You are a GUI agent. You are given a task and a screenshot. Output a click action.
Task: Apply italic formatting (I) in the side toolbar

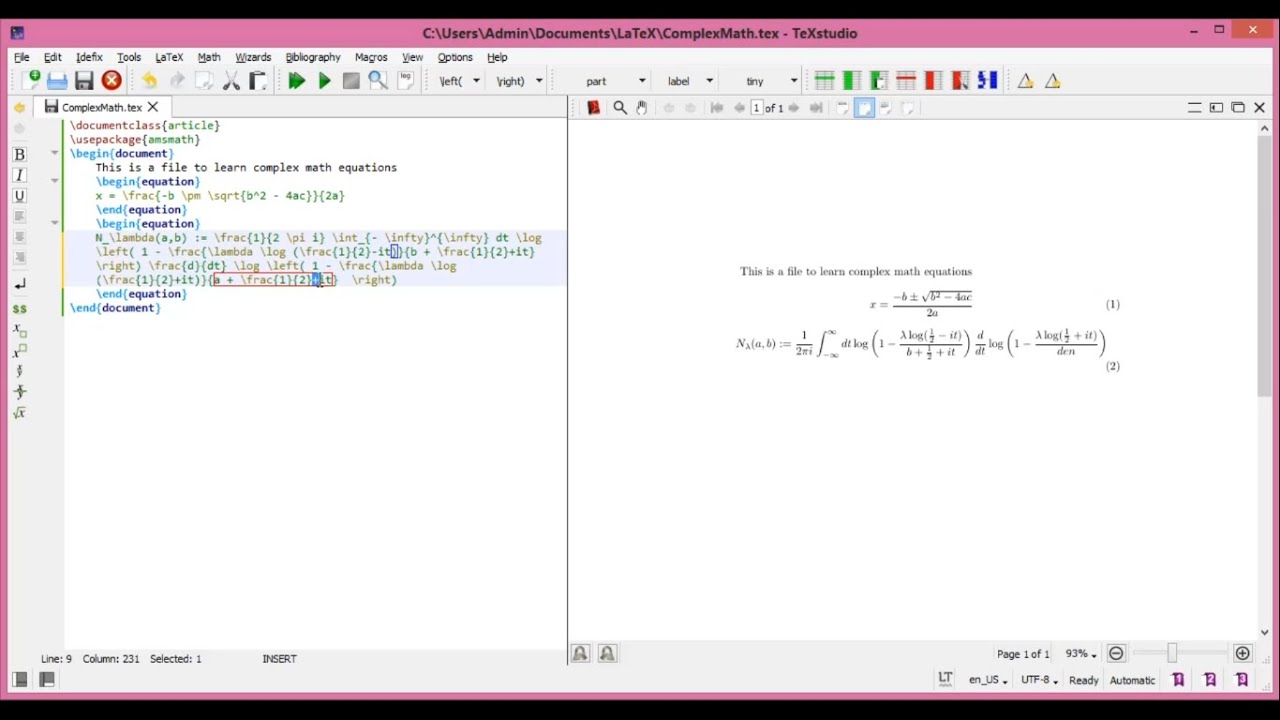tap(19, 175)
